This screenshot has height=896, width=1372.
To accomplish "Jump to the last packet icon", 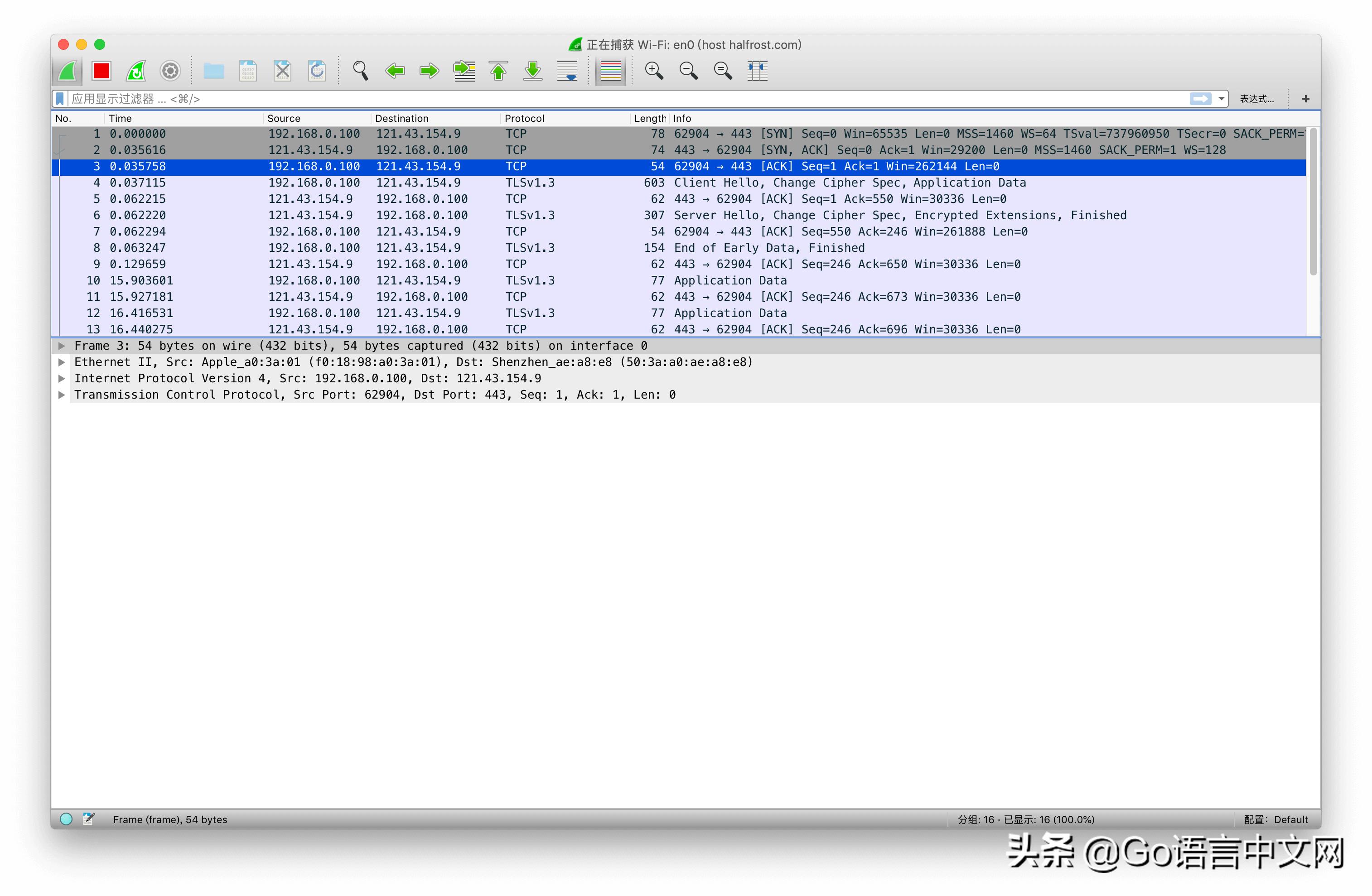I will click(x=533, y=71).
